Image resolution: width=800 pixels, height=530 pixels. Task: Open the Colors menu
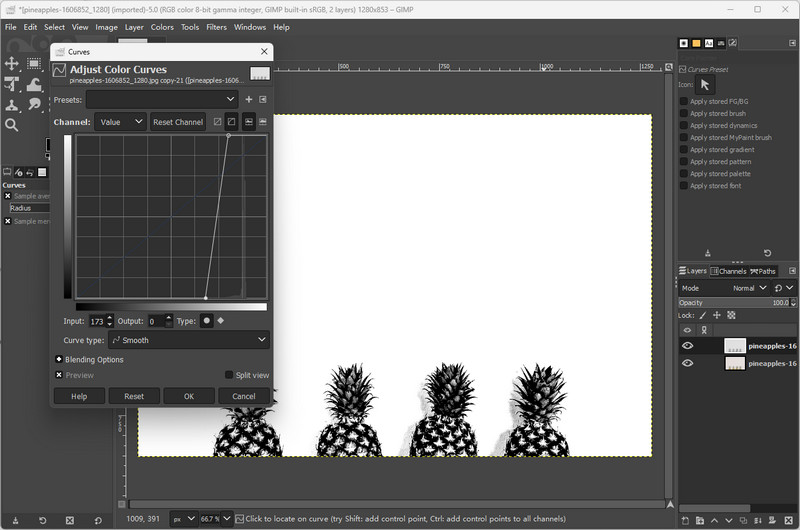tap(162, 27)
